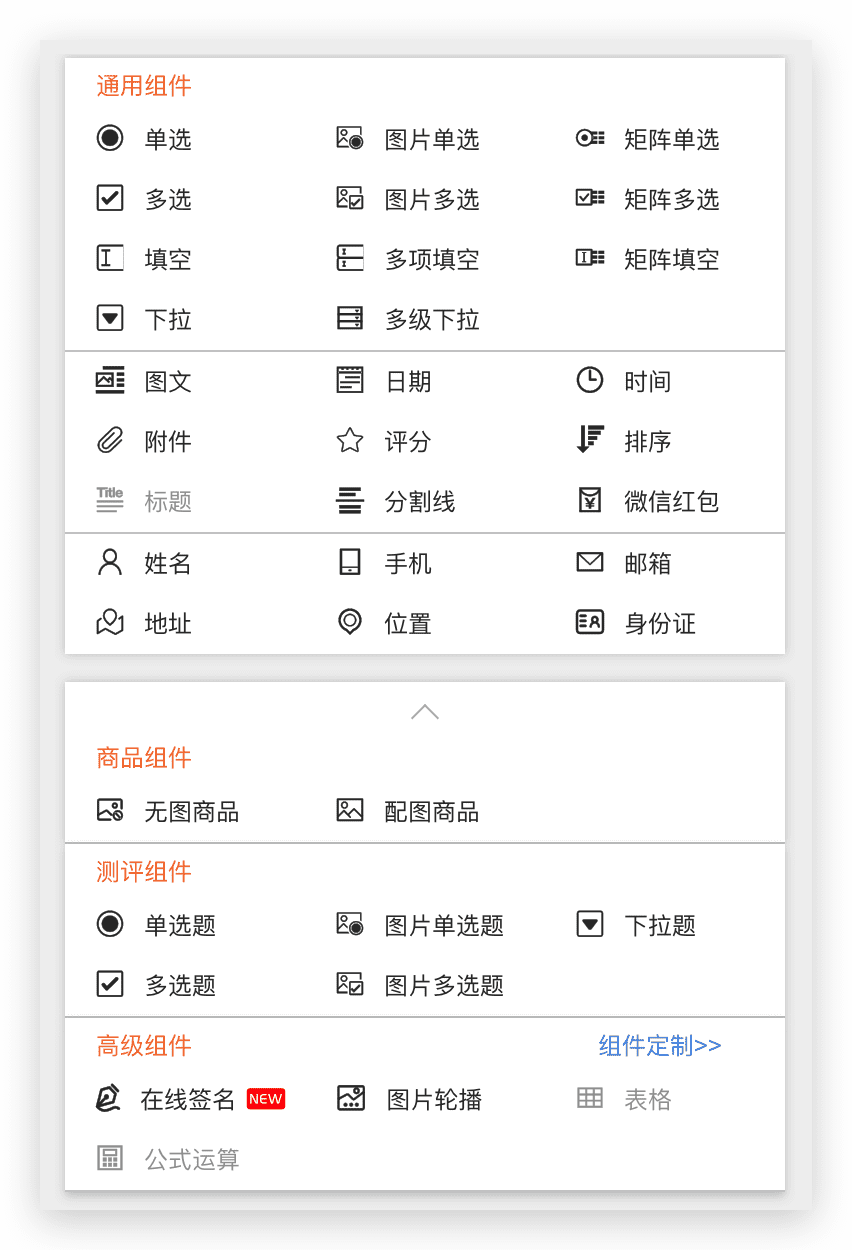Click the 身份证 label
The width and height of the screenshot is (852, 1250).
[660, 623]
